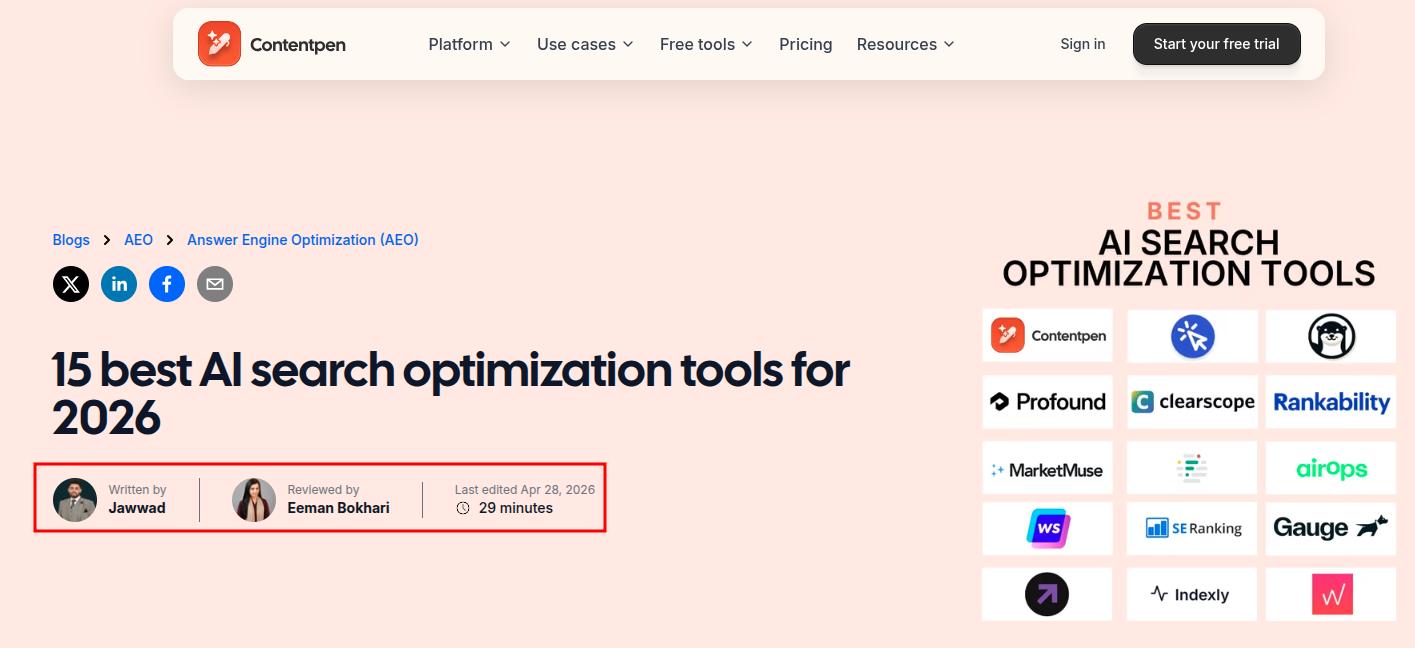Click the AI SEARCH OPTIMIZATION TOOLS heading
Viewport: 1415px width, 648px height.
point(1189,258)
